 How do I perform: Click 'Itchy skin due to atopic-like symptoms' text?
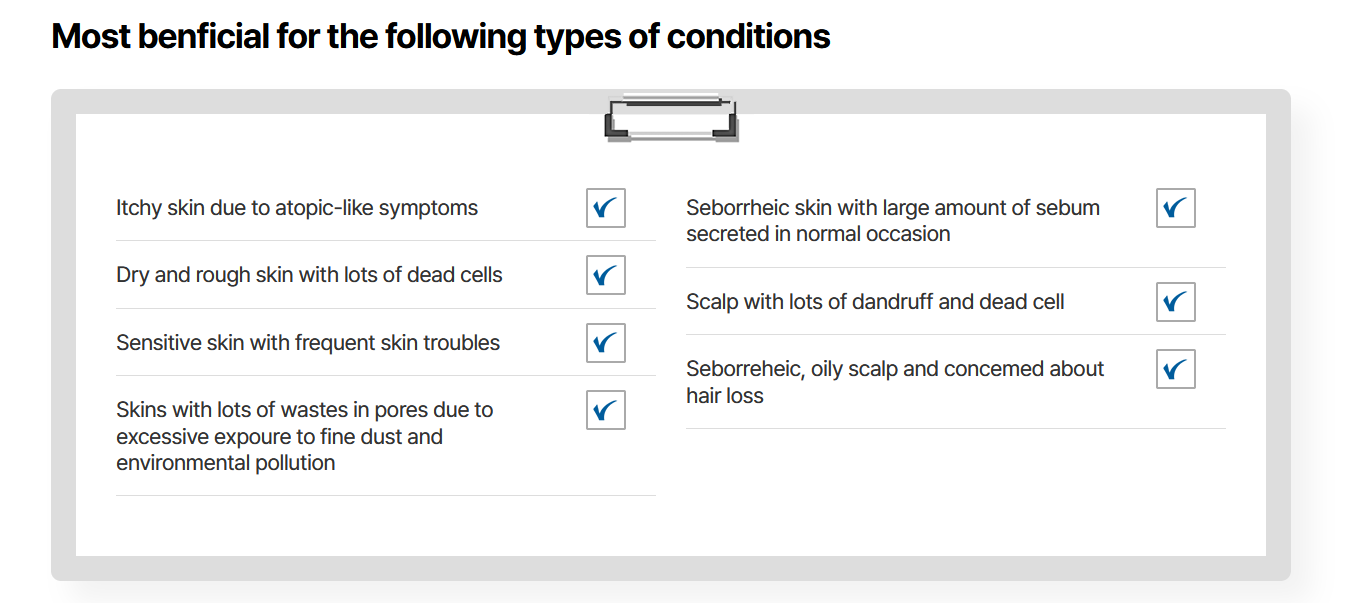pyautogui.click(x=297, y=208)
